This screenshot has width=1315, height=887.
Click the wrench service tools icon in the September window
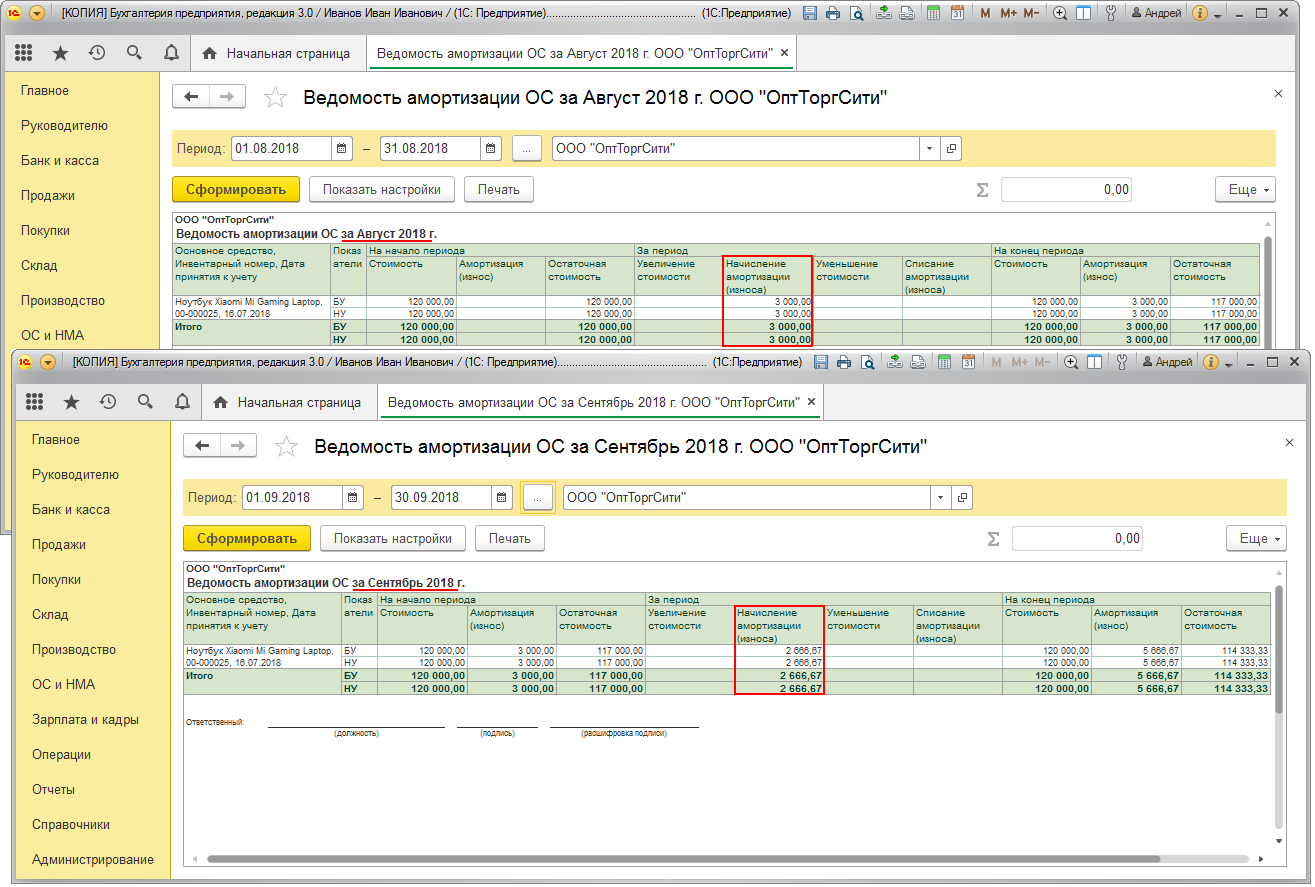point(1124,362)
